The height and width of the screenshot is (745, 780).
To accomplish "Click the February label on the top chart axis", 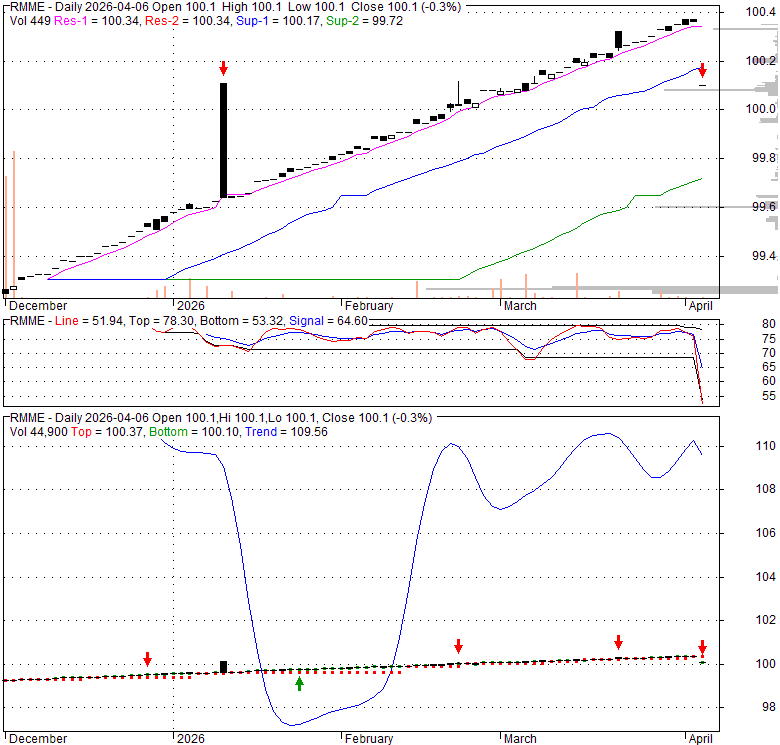I will pyautogui.click(x=369, y=305).
